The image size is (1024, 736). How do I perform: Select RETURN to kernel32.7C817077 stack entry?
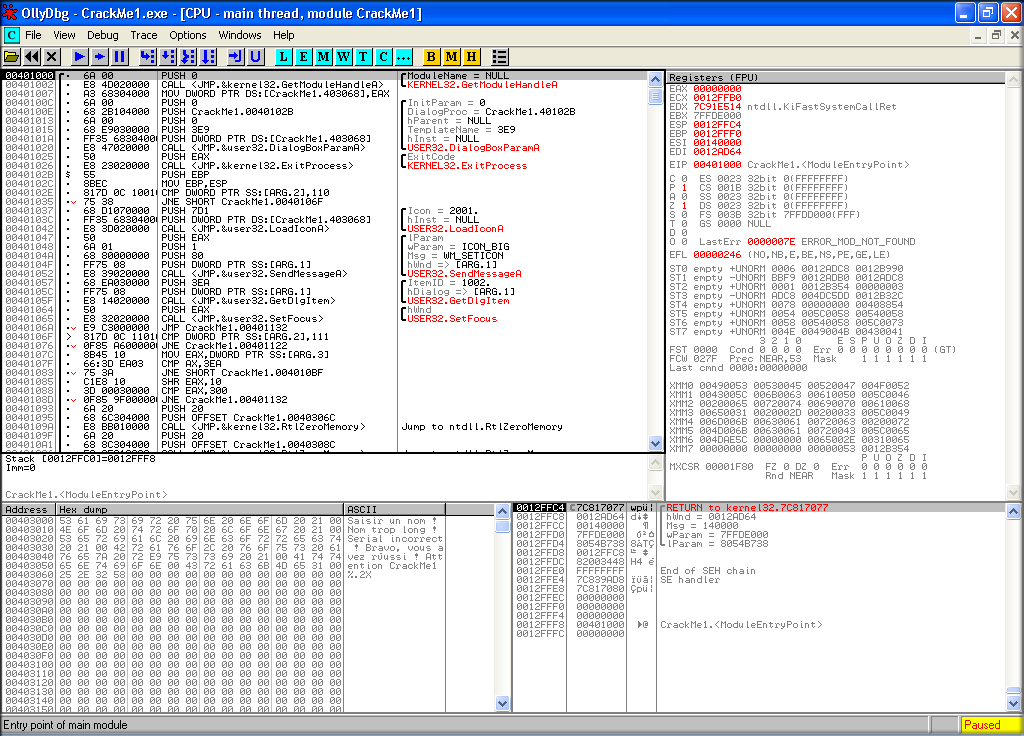(747, 507)
